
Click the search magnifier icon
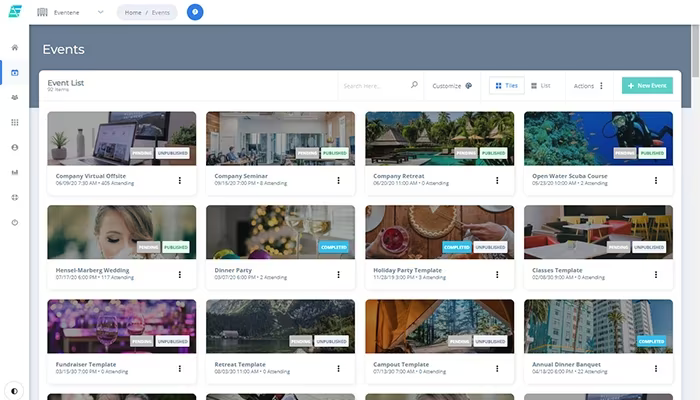tap(414, 84)
